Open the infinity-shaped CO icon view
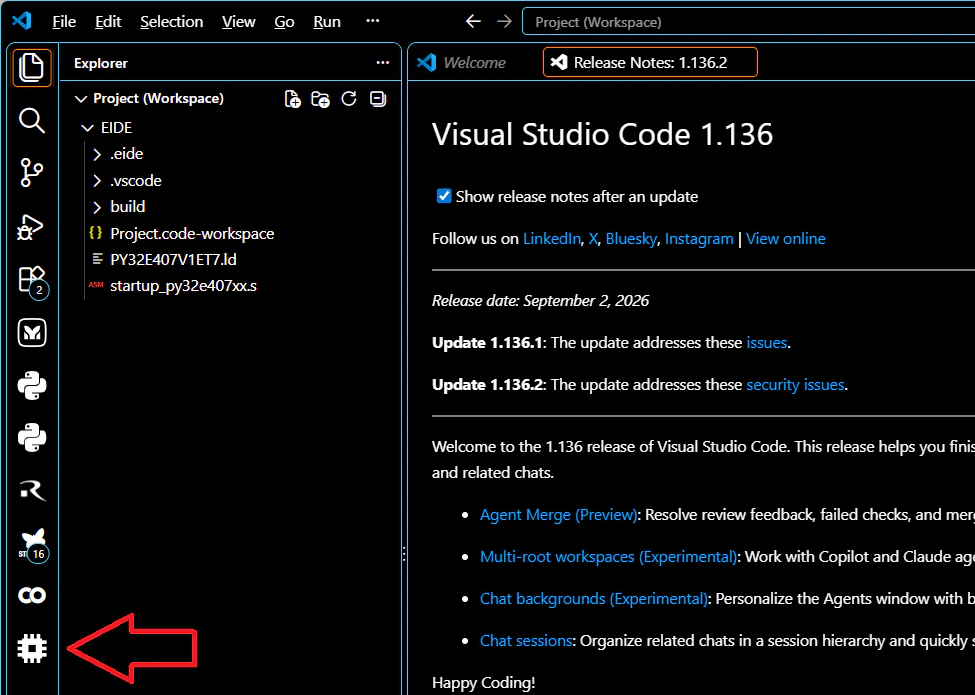975x695 pixels. pyautogui.click(x=32, y=596)
